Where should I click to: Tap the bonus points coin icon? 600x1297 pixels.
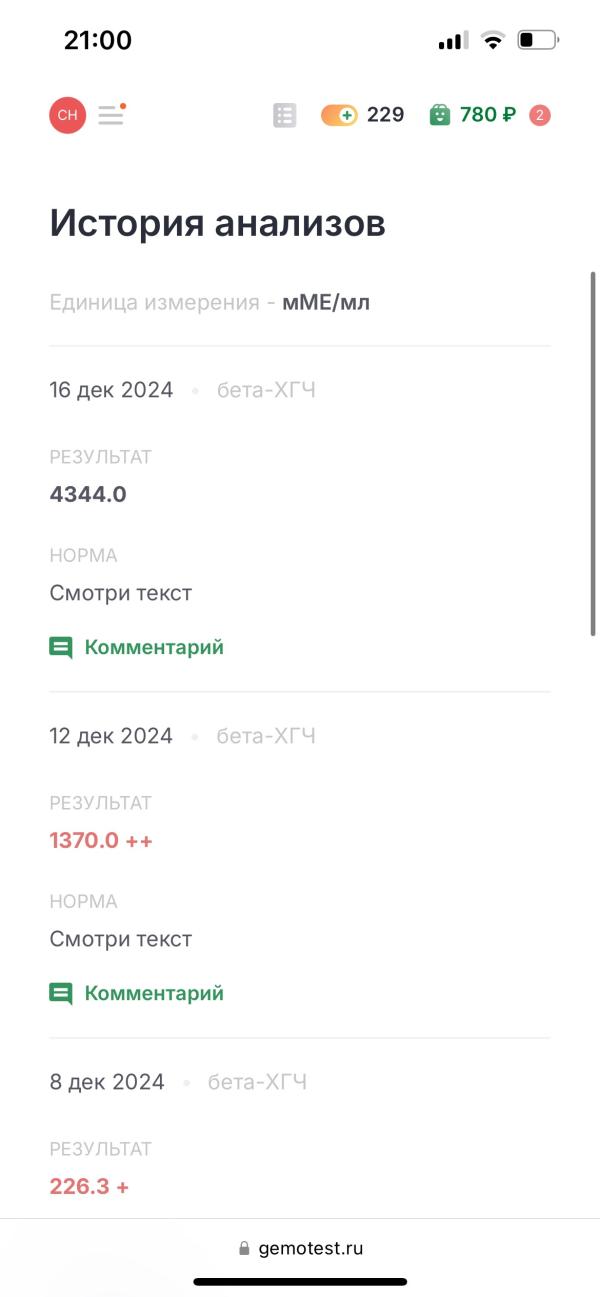click(x=339, y=115)
